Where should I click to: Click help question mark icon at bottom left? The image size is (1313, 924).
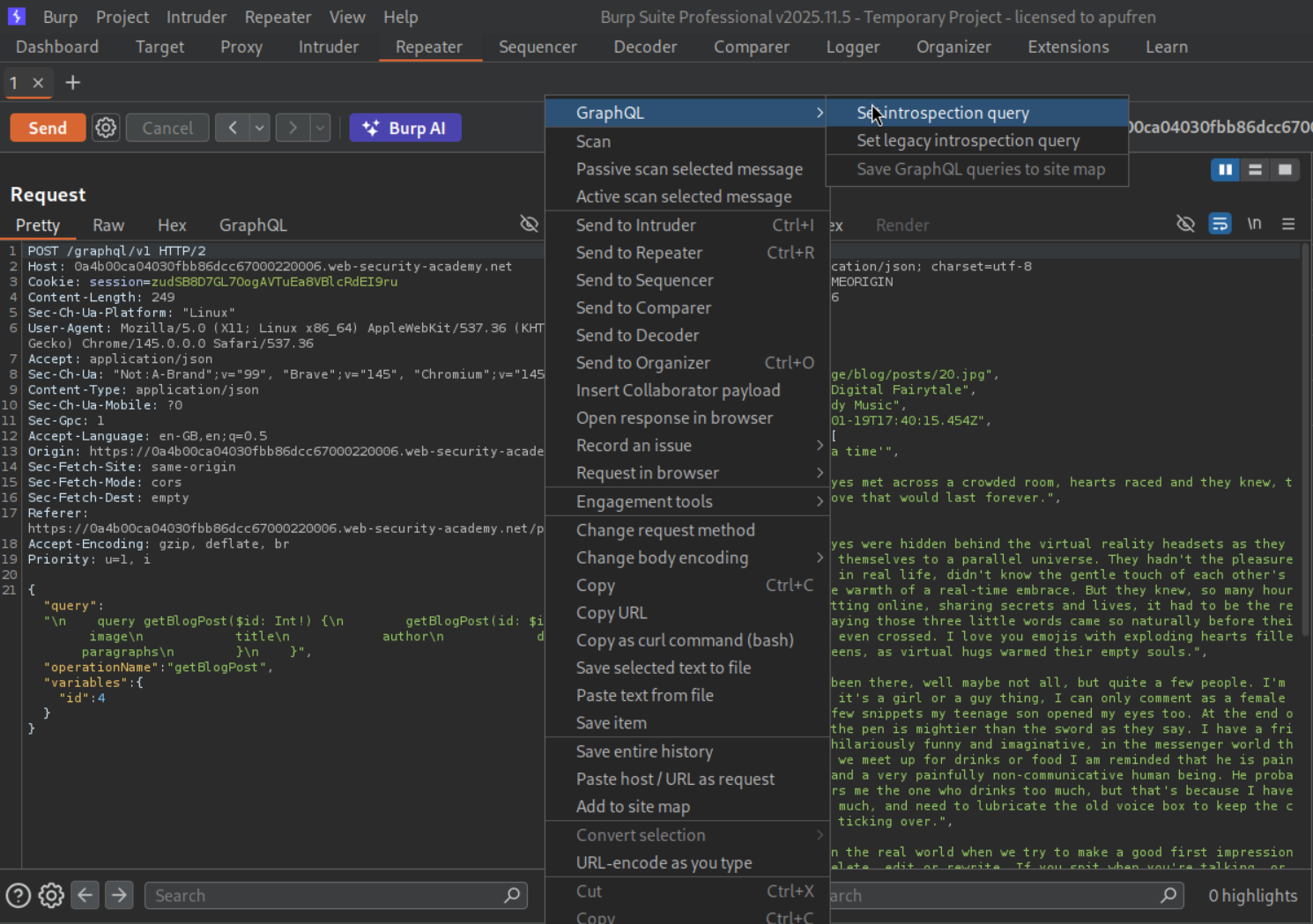pyautogui.click(x=19, y=896)
